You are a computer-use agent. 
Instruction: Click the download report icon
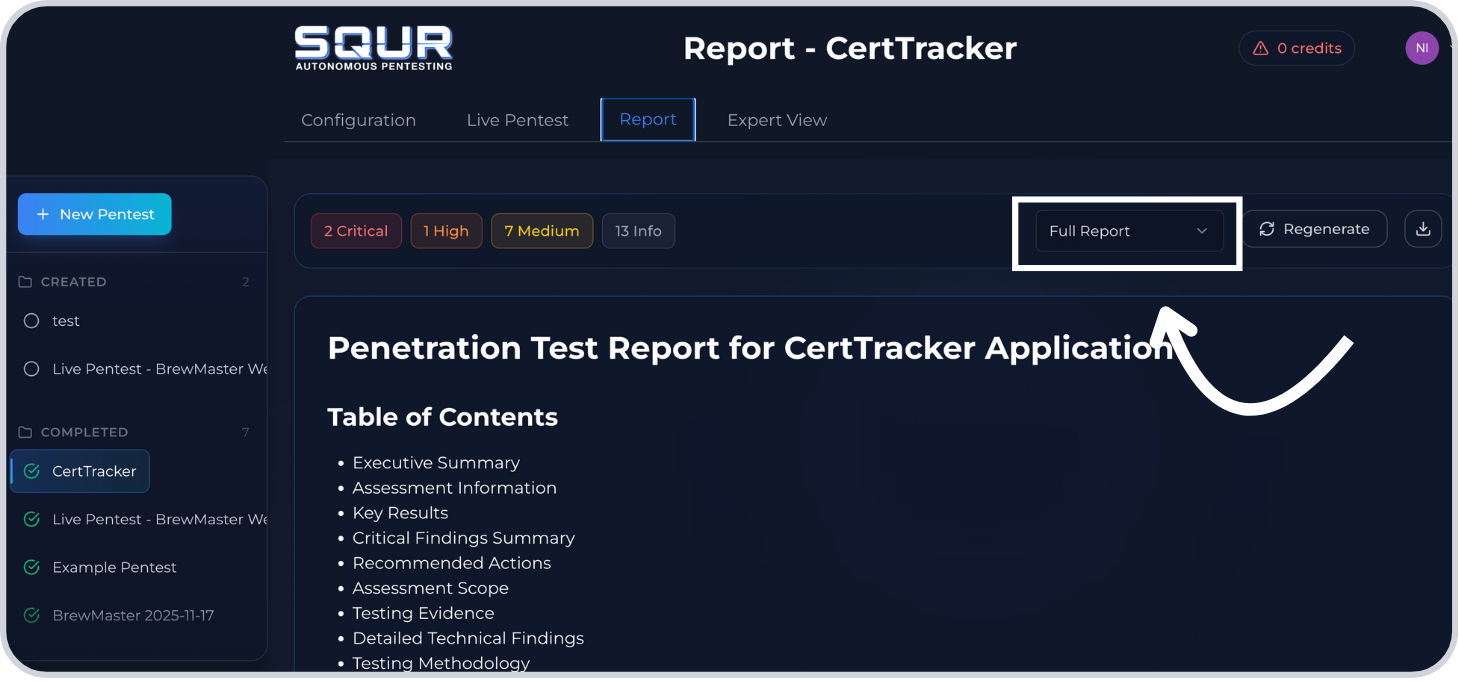click(x=1422, y=229)
